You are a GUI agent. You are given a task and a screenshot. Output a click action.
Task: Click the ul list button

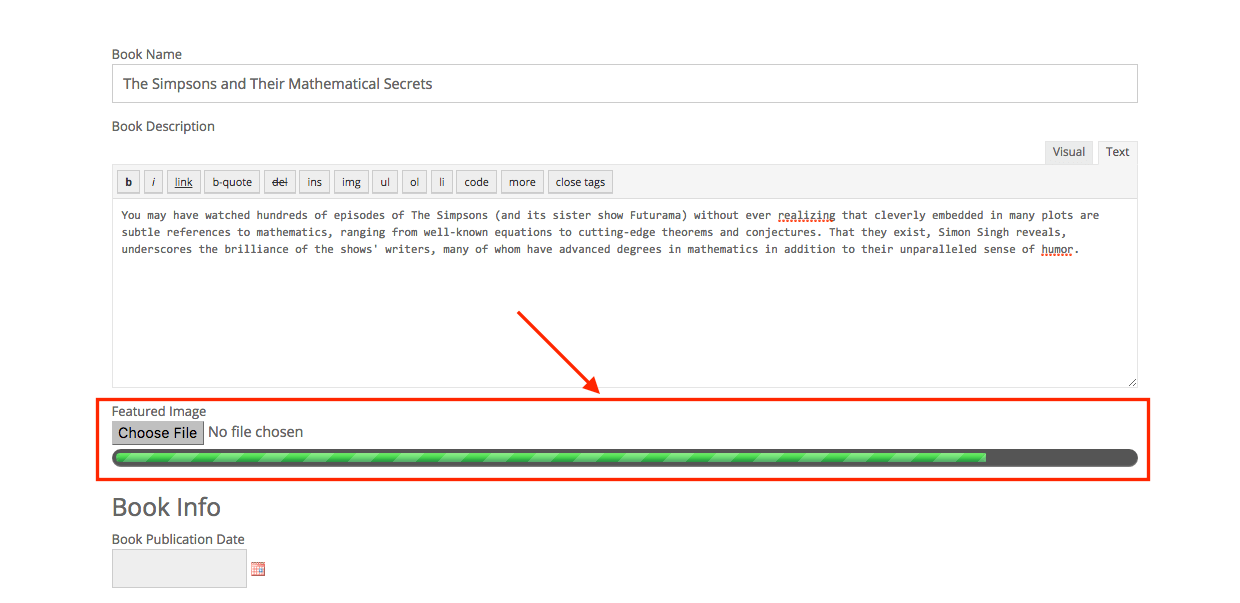[385, 182]
